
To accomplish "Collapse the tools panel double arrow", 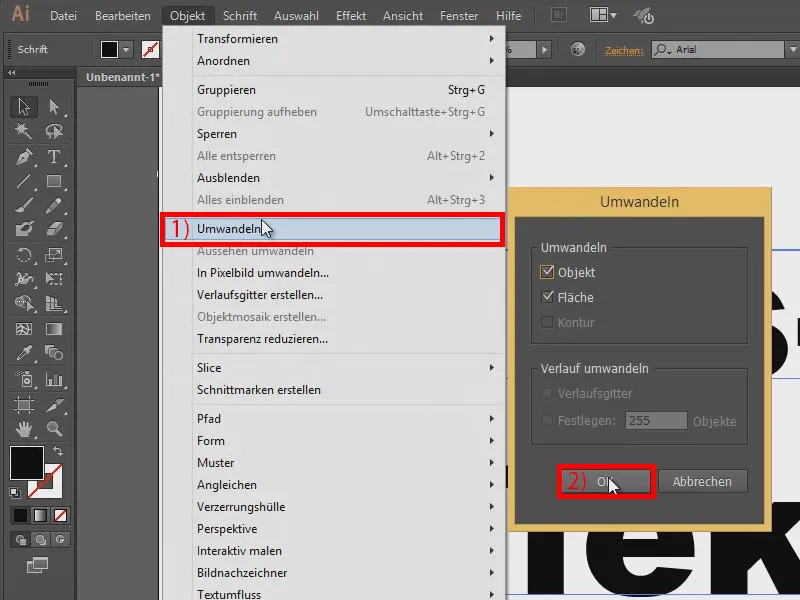I will coord(11,72).
